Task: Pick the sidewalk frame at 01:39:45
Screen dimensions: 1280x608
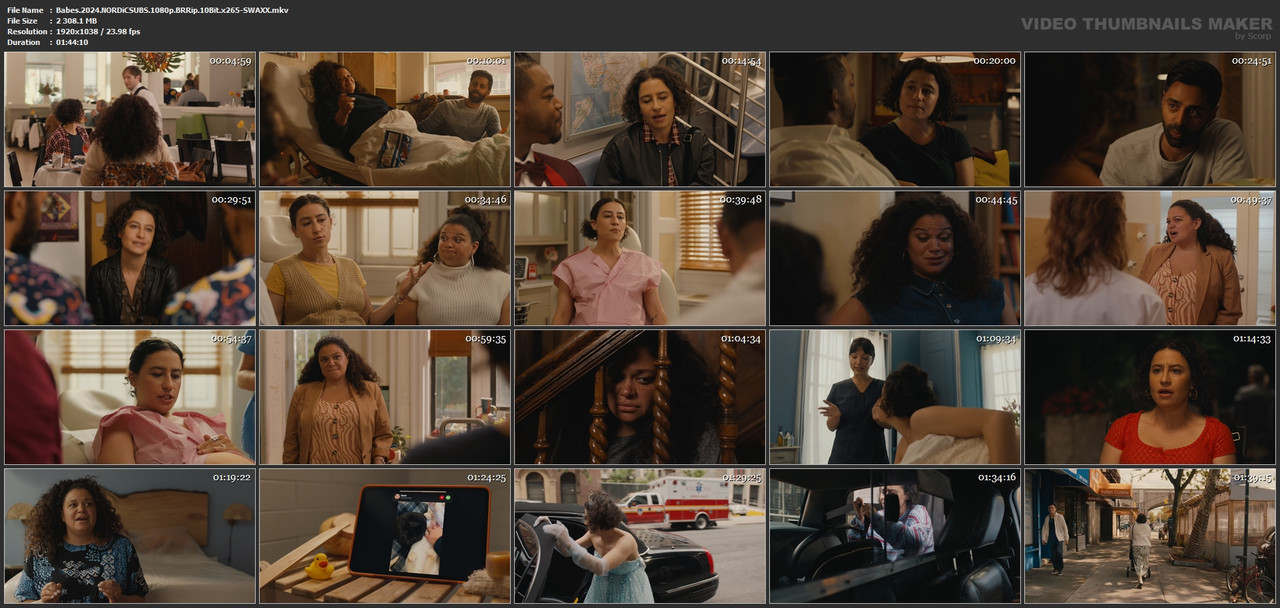Action: pyautogui.click(x=1150, y=536)
